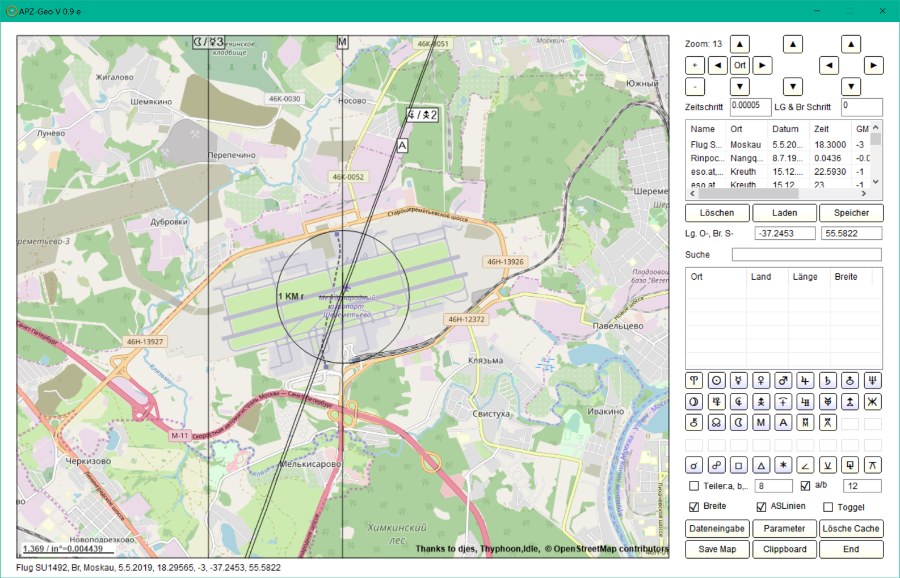Open the Dateneingabe dialog
The height and width of the screenshot is (578, 900).
[x=717, y=529]
